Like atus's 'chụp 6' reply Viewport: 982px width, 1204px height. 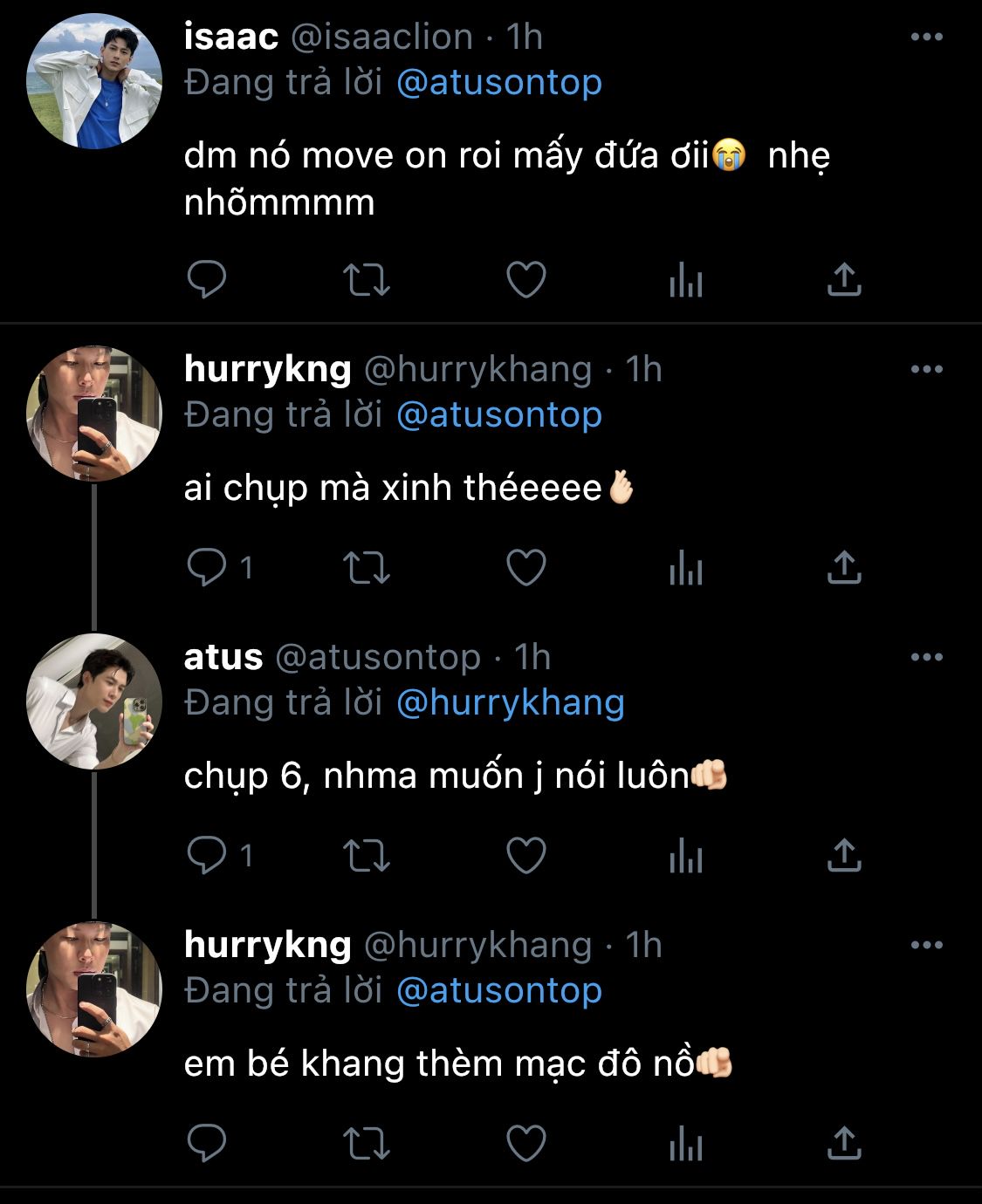[x=526, y=856]
